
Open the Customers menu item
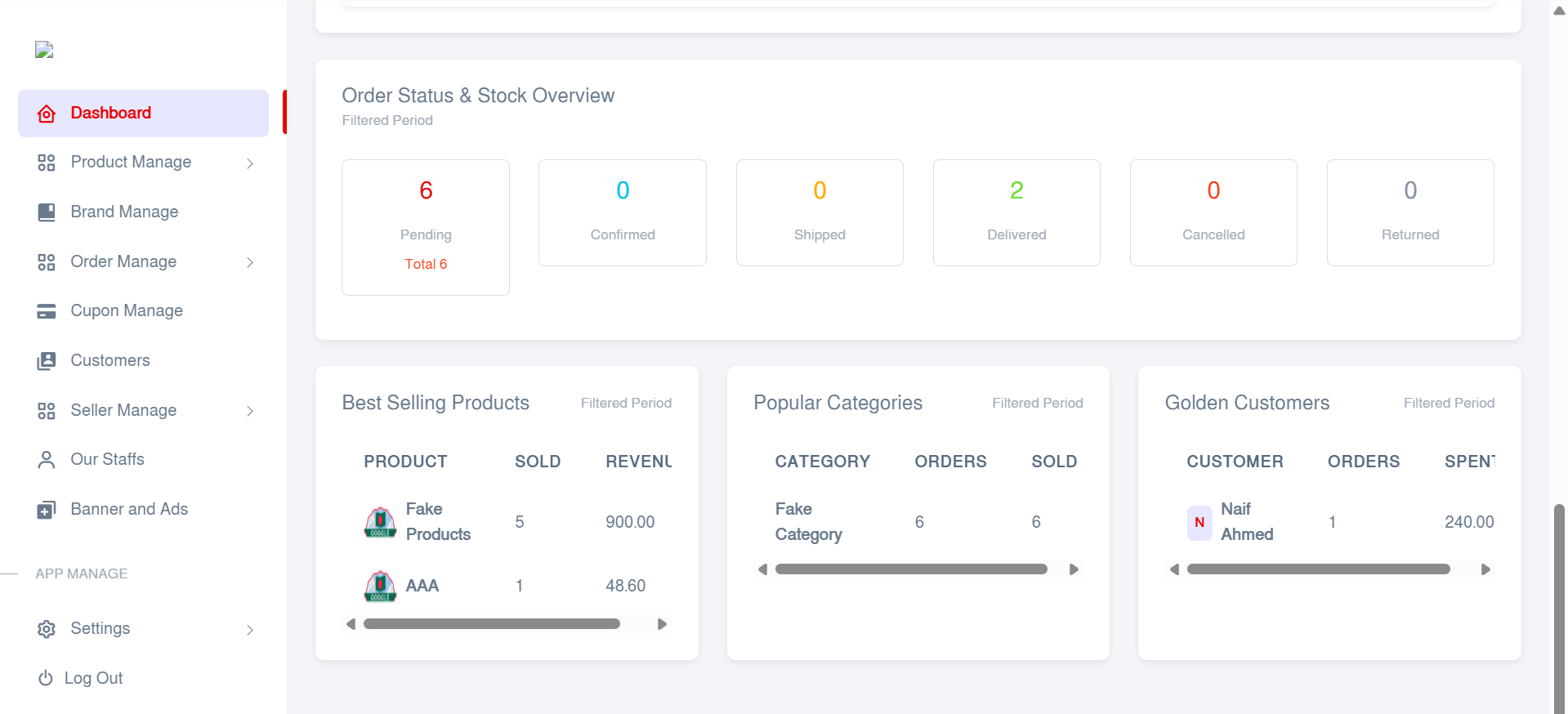click(110, 360)
